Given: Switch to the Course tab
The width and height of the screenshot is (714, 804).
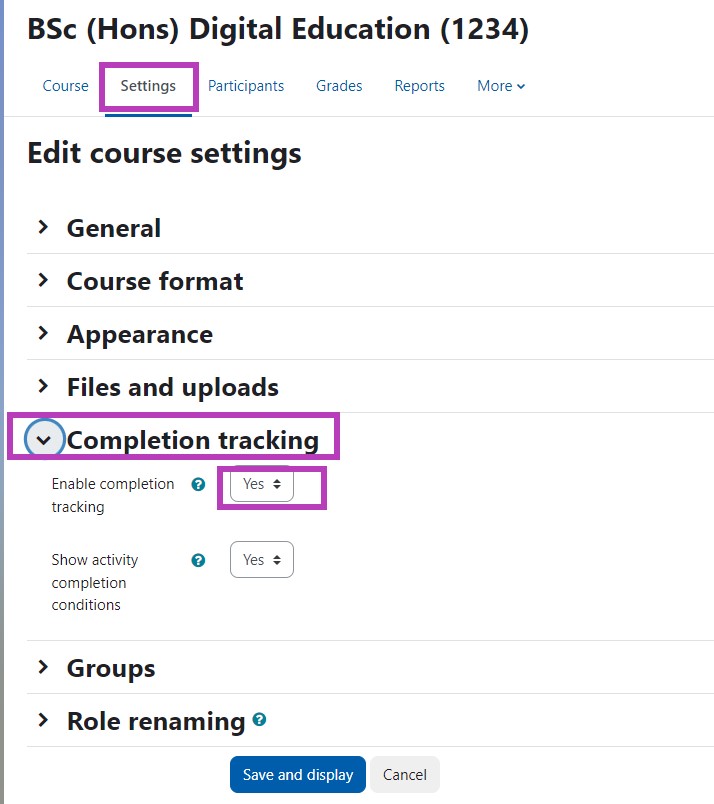Looking at the screenshot, I should pyautogui.click(x=65, y=86).
